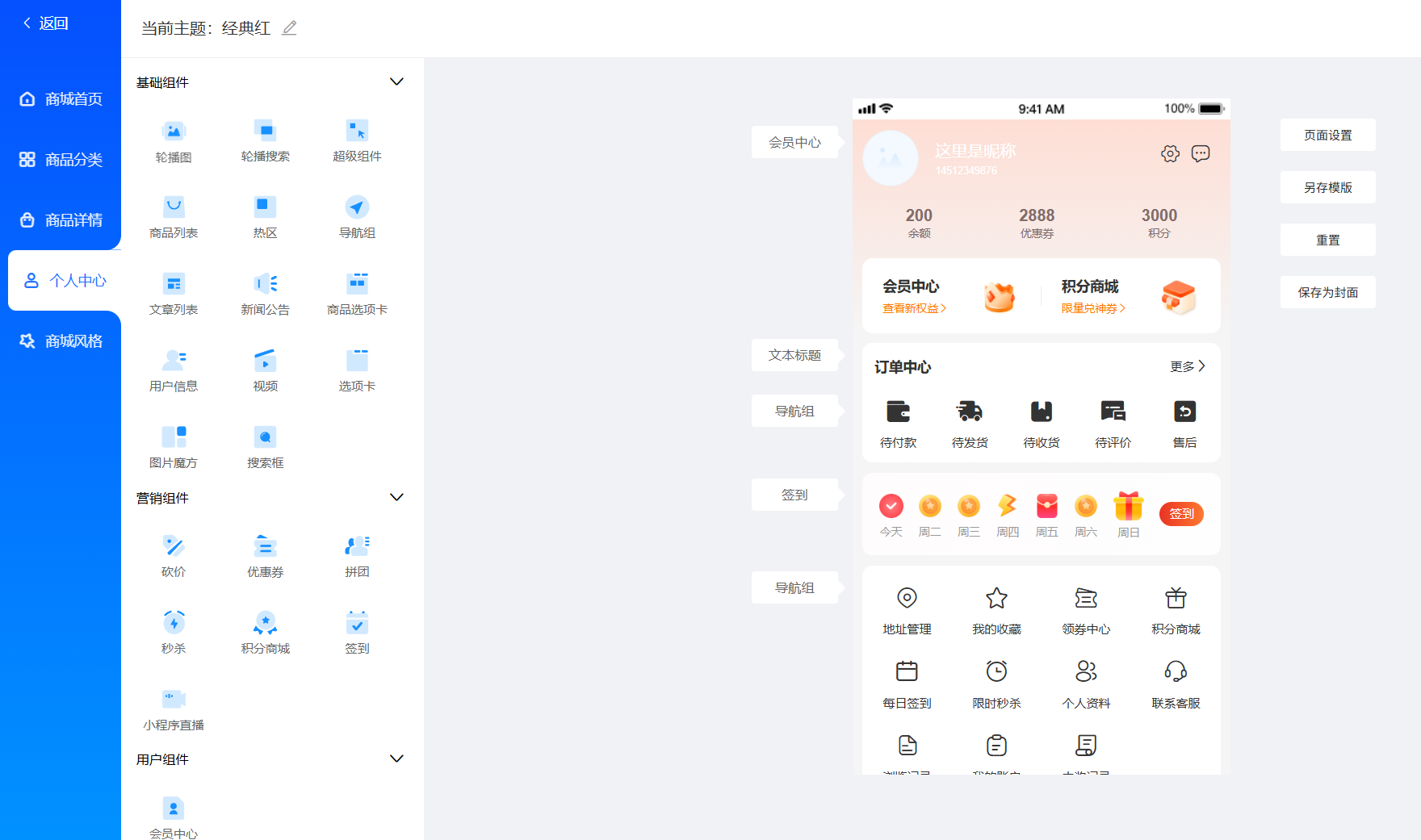Click the 联系客服 headset icon

coord(1176,671)
